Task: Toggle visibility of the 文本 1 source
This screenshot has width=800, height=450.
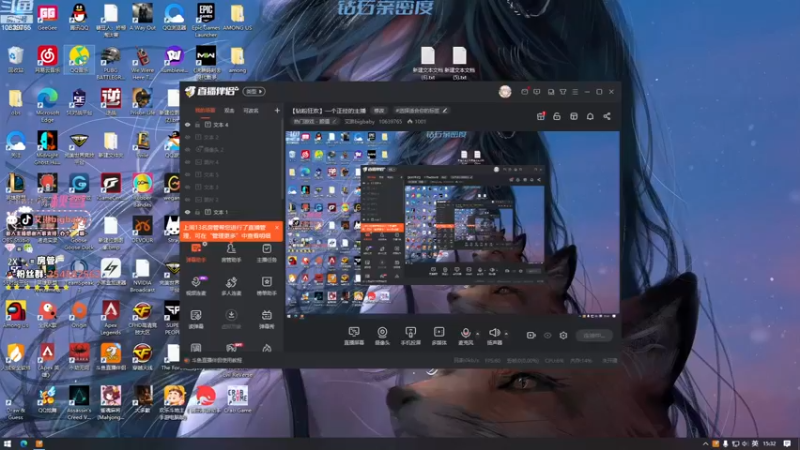Action: point(187,212)
